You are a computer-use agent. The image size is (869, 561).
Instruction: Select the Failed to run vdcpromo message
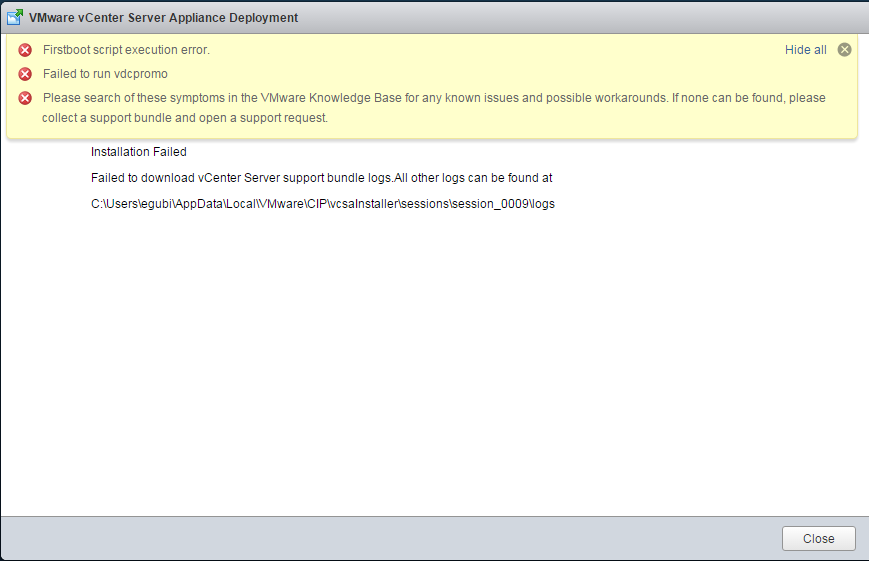tap(105, 74)
